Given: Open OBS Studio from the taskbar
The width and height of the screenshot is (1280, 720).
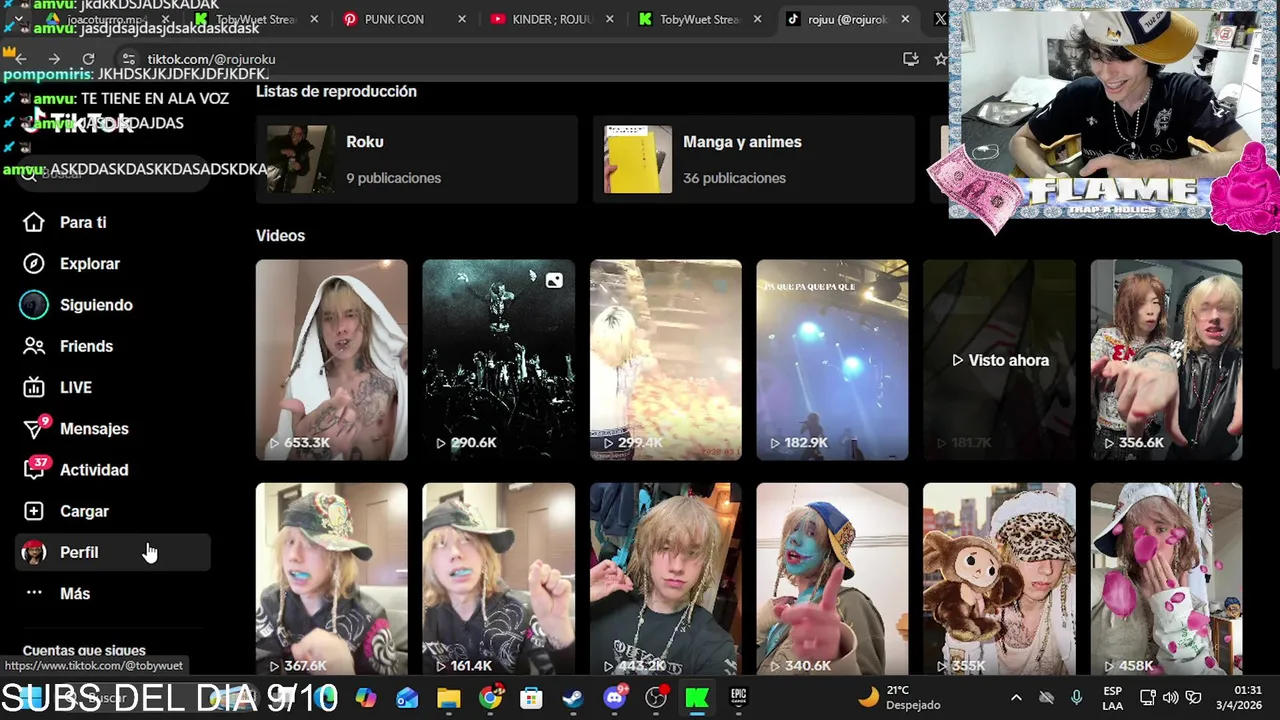Looking at the screenshot, I should click(656, 697).
